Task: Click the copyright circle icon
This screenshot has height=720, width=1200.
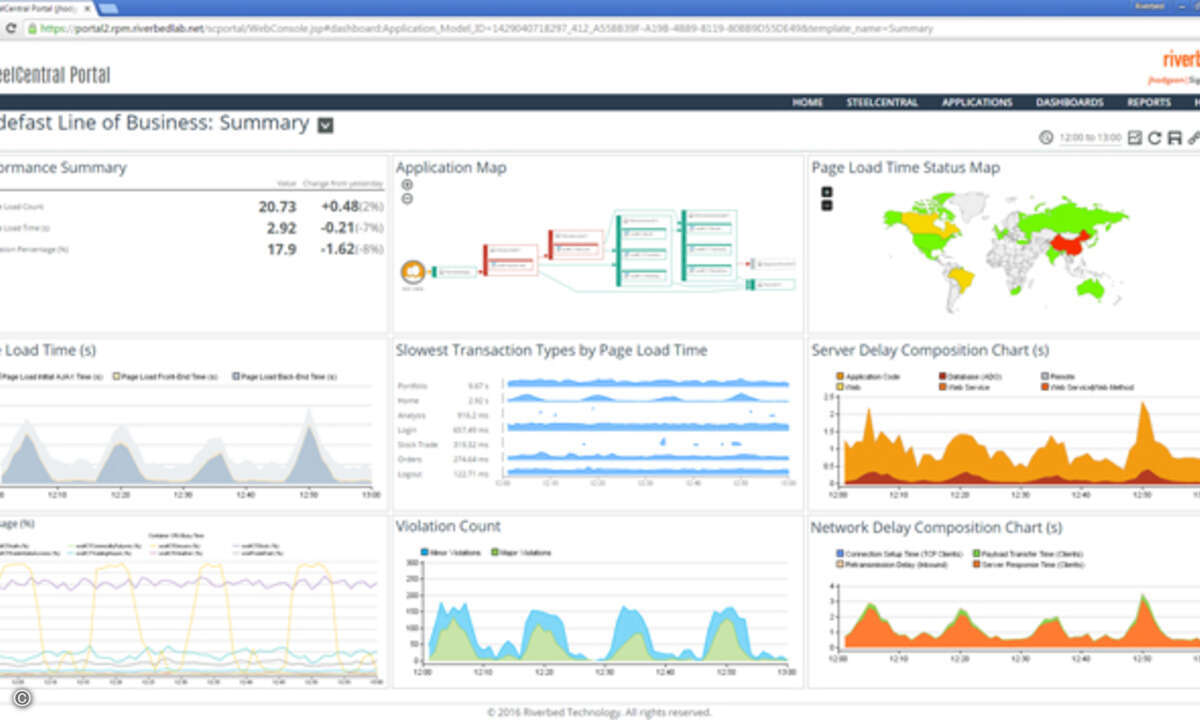Action: [x=23, y=699]
